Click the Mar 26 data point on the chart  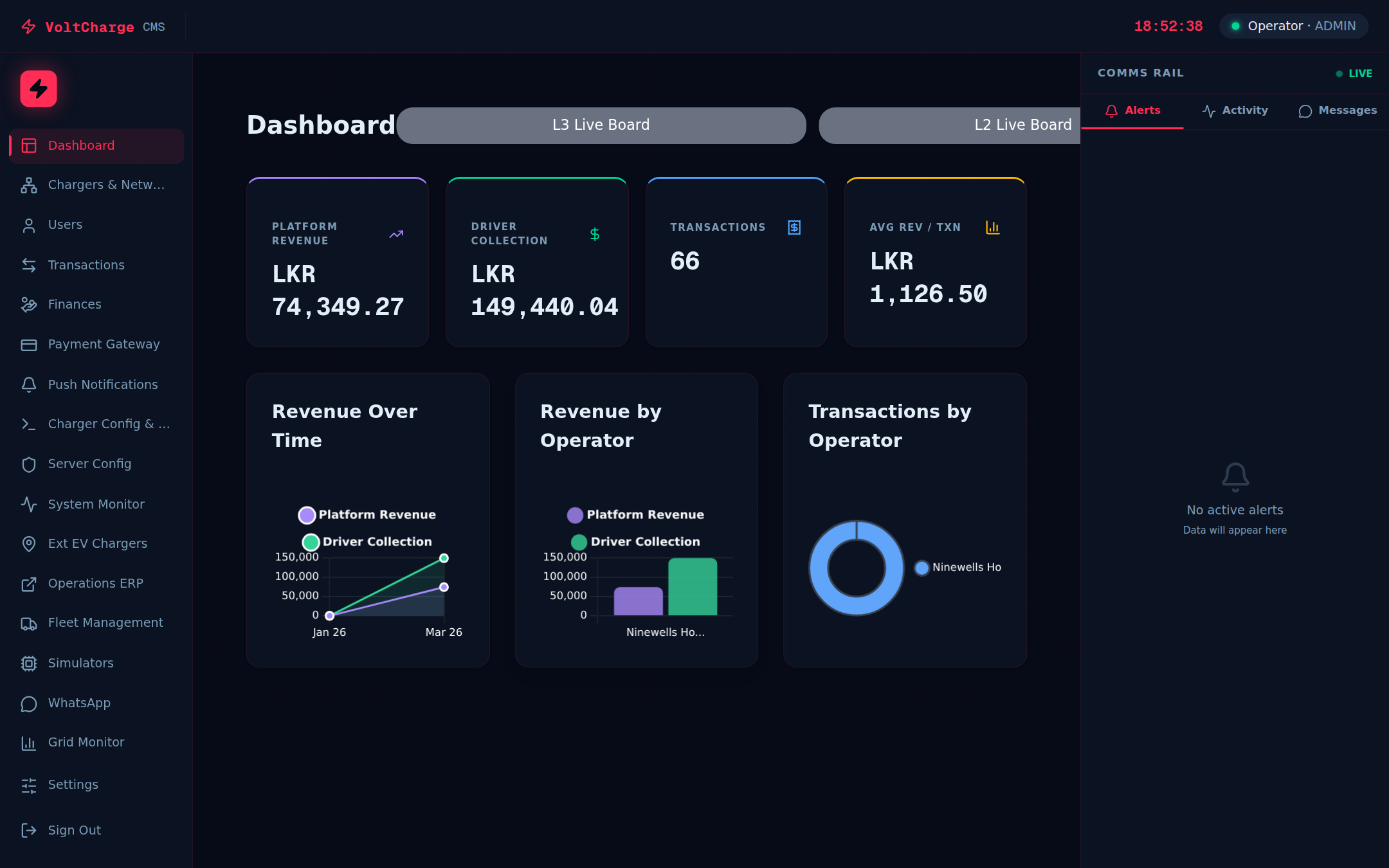pos(444,558)
